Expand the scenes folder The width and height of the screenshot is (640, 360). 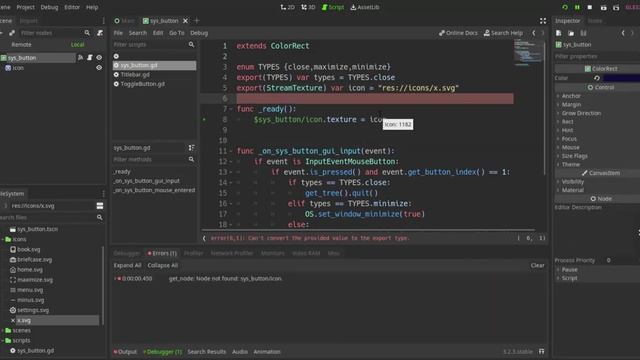coord(3,330)
